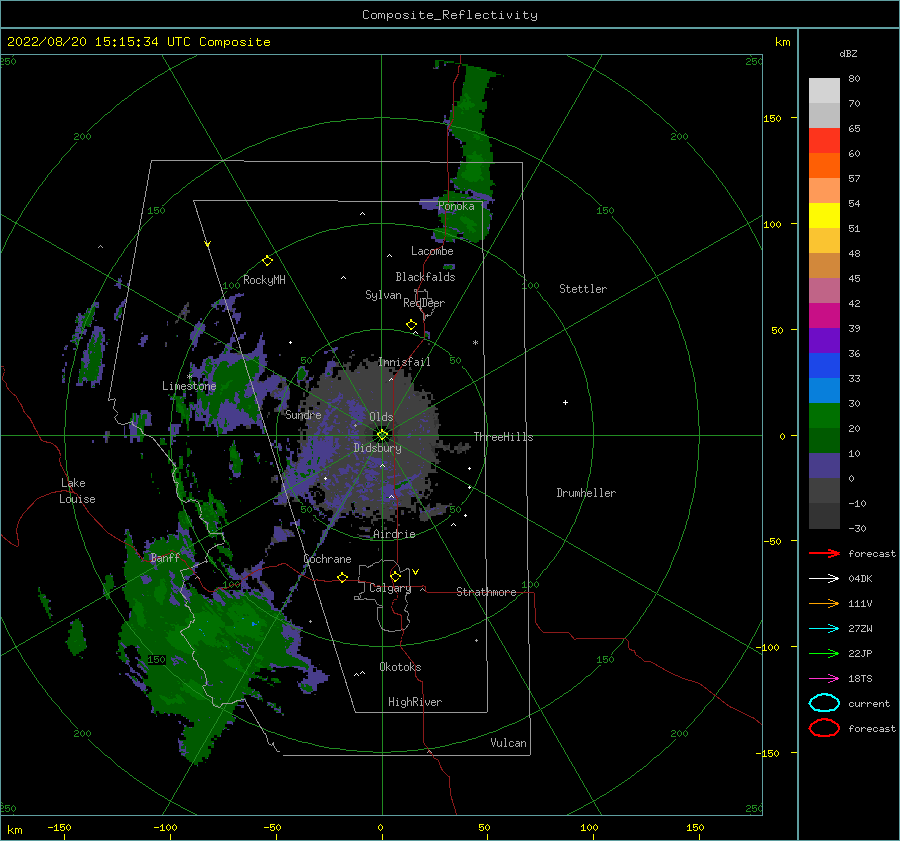Click the bright green 20-30 dBZ swatch
The height and width of the screenshot is (841, 900).
824,416
